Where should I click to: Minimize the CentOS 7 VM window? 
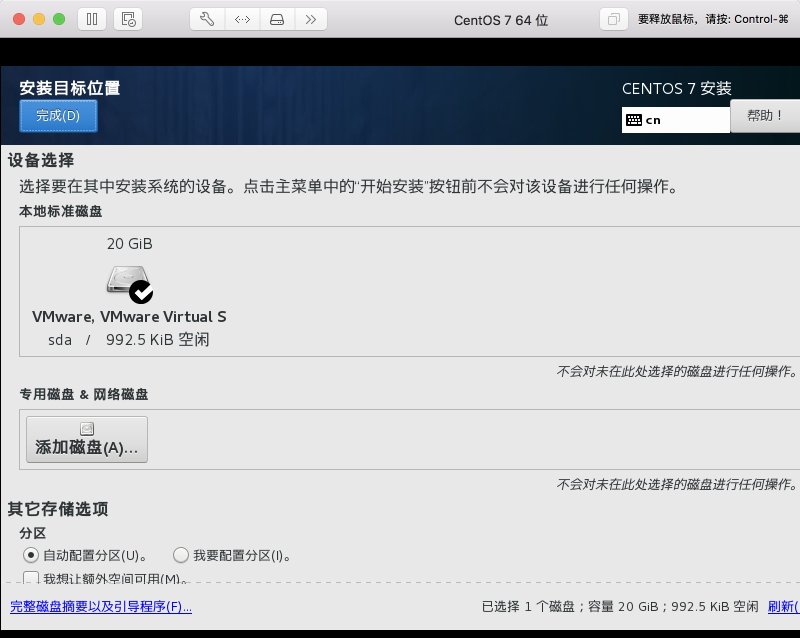[39, 19]
